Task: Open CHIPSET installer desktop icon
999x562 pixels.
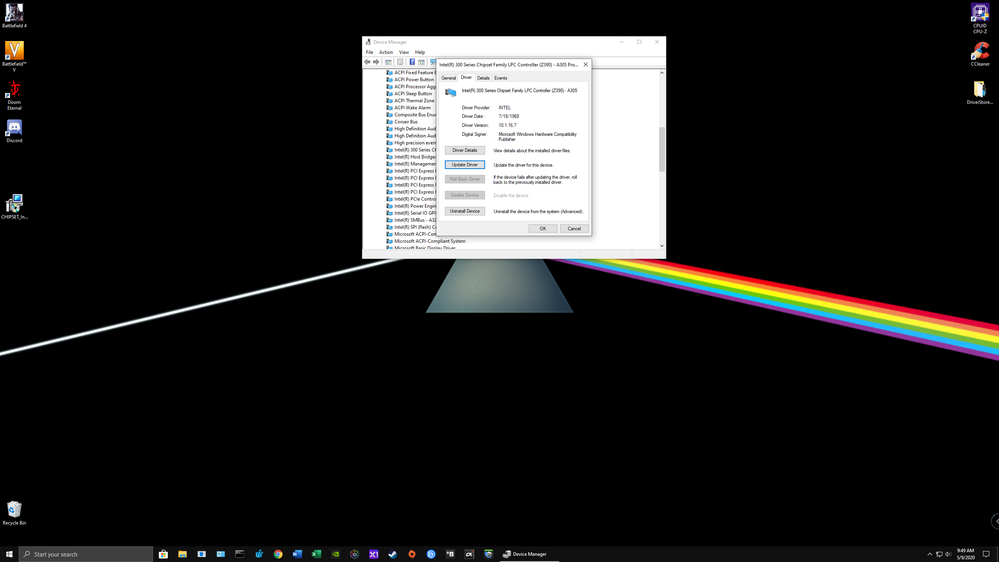Action: [14, 207]
